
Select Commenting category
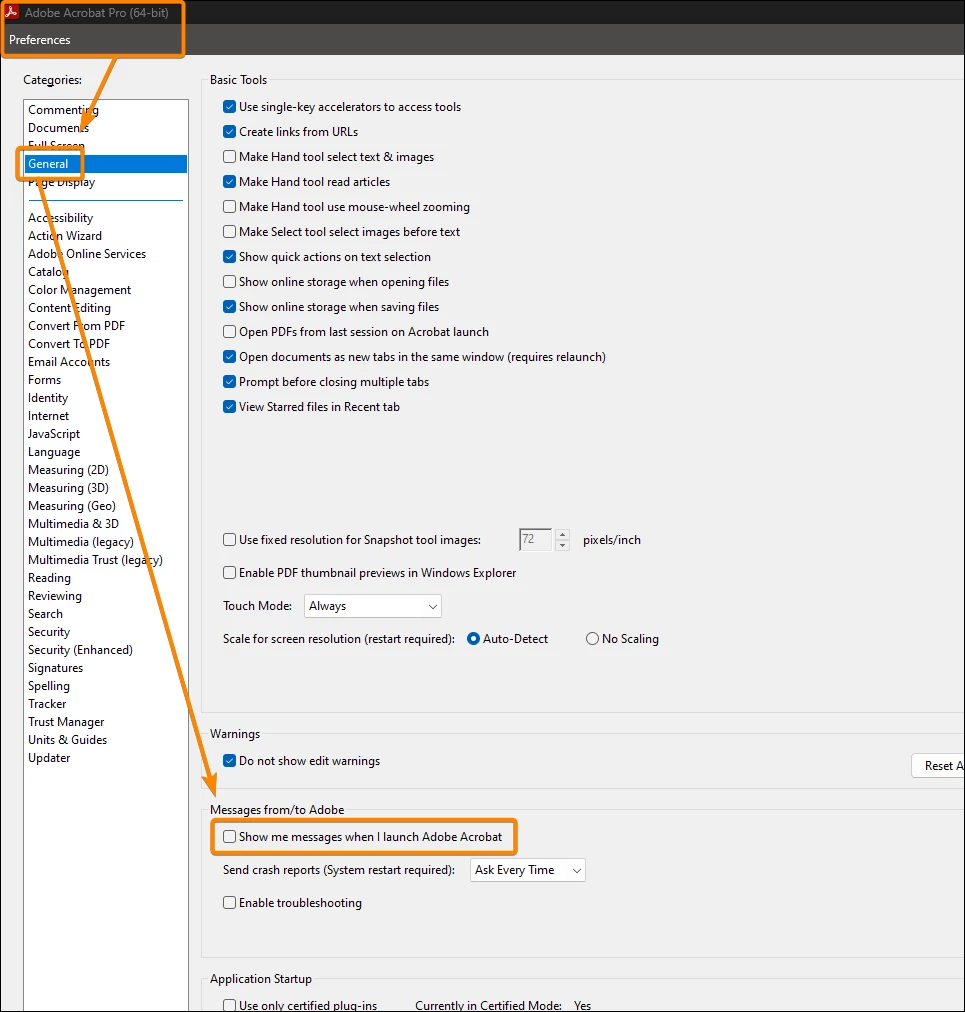click(x=63, y=110)
